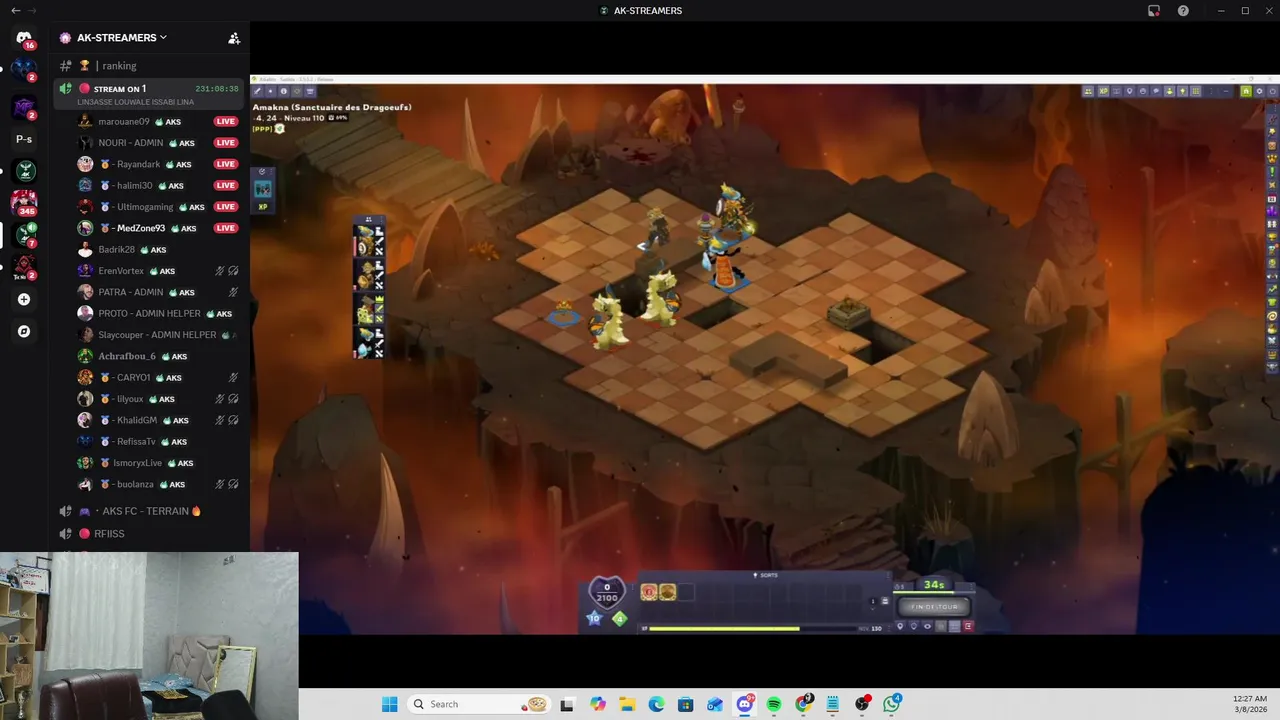Click the Sorts tab header in game
This screenshot has height=720, width=1280.
(x=766, y=576)
